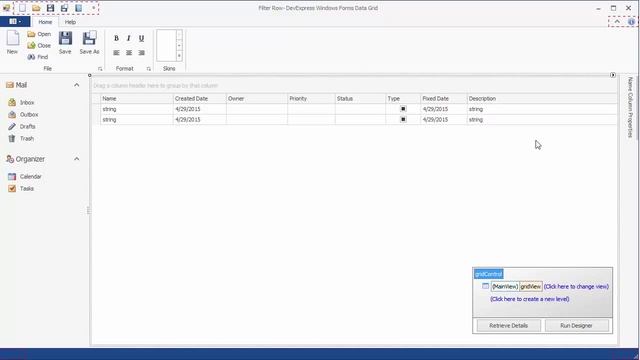Viewport: 640px width, 360px height.
Task: Collapse the Mail navigation group
Action: [x=76, y=85]
